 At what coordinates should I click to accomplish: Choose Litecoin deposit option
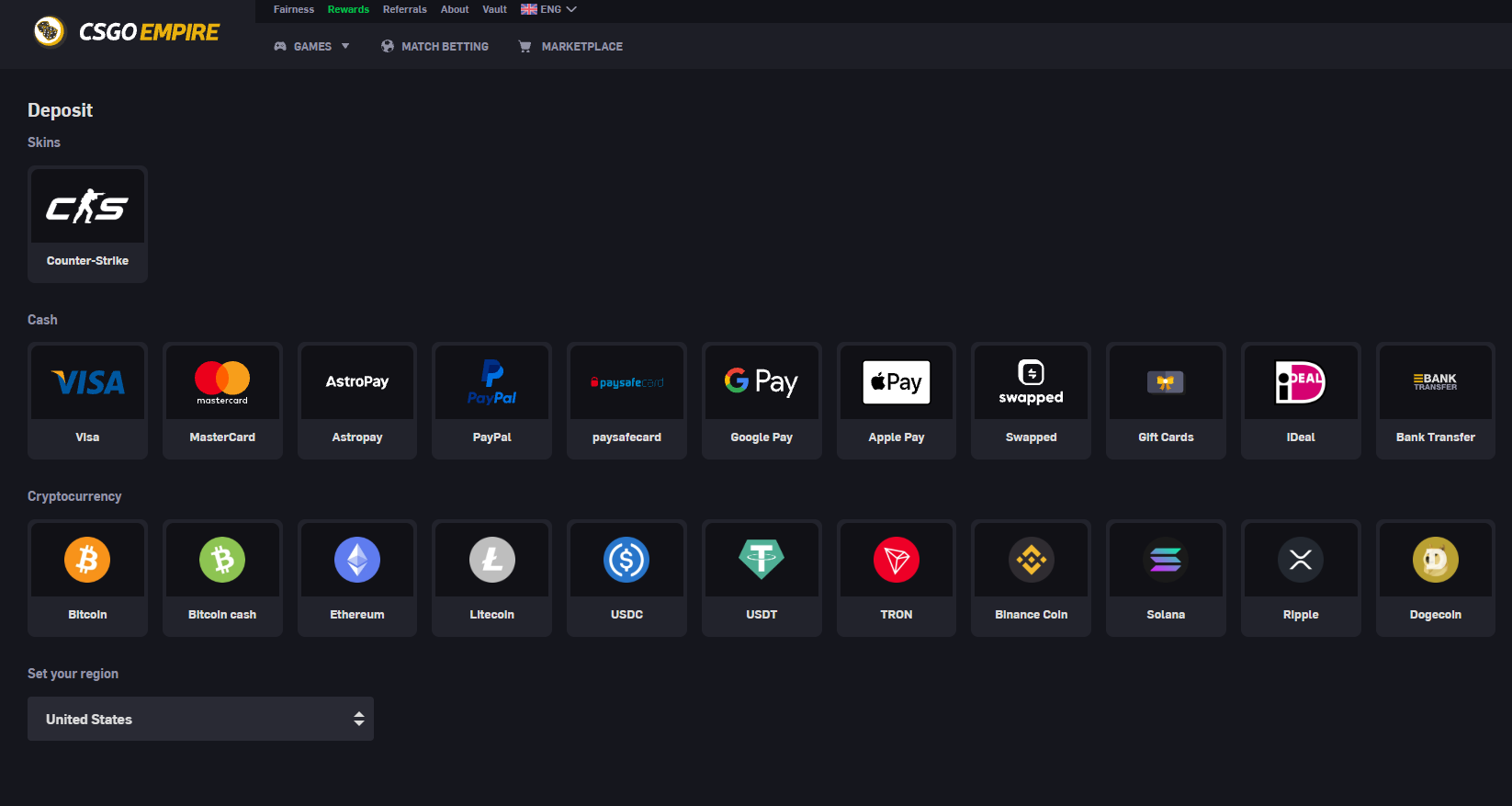tap(492, 578)
